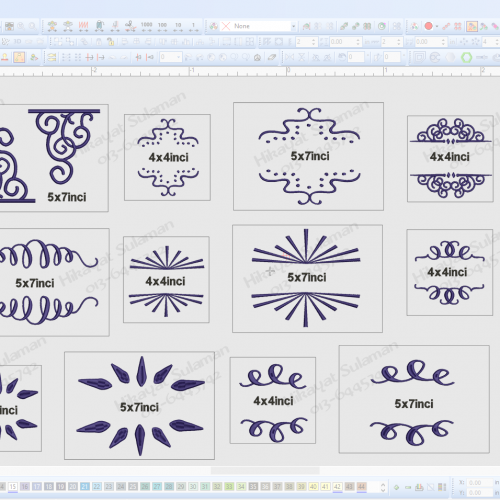Open the dropdown next to the None field
The image size is (500, 500).
click(x=293, y=26)
